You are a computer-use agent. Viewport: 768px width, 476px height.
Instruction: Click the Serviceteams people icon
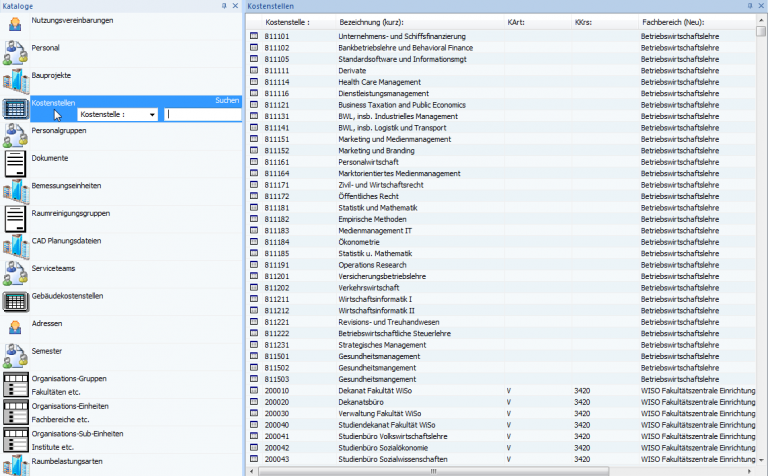tap(15, 273)
